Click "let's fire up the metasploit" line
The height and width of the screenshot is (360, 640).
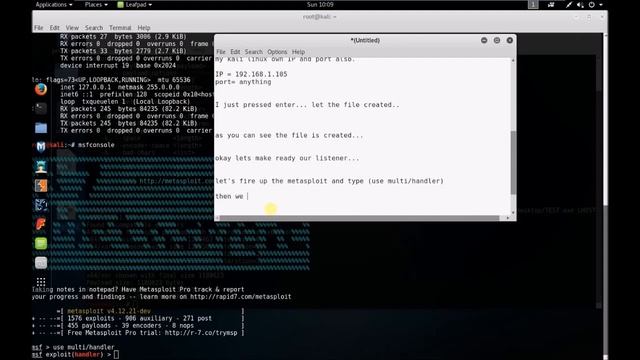click(329, 181)
